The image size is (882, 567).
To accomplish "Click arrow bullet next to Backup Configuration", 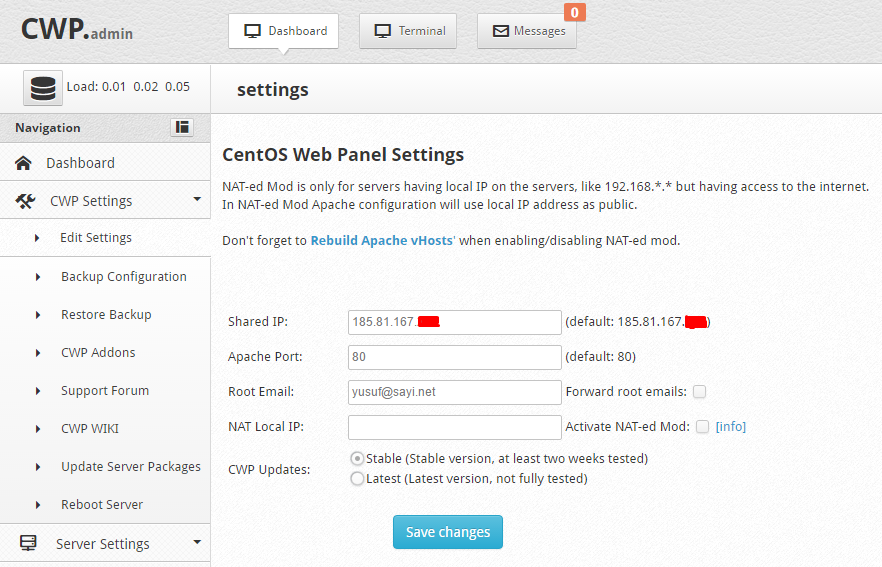I will [x=38, y=277].
